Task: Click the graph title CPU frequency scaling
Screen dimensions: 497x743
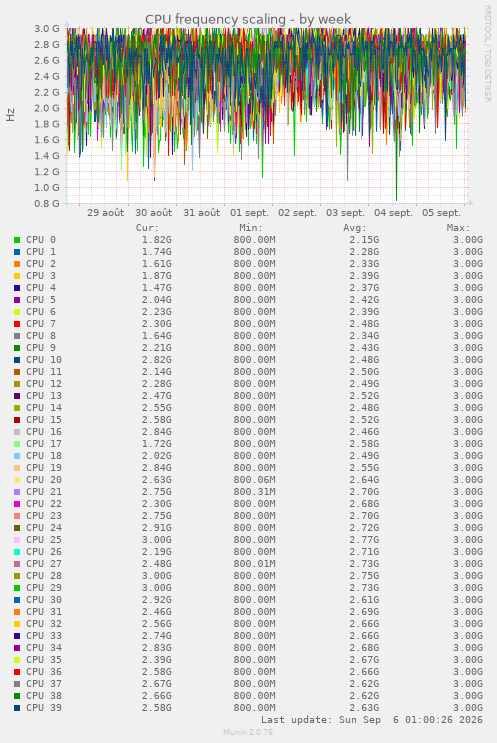Action: (x=248, y=19)
